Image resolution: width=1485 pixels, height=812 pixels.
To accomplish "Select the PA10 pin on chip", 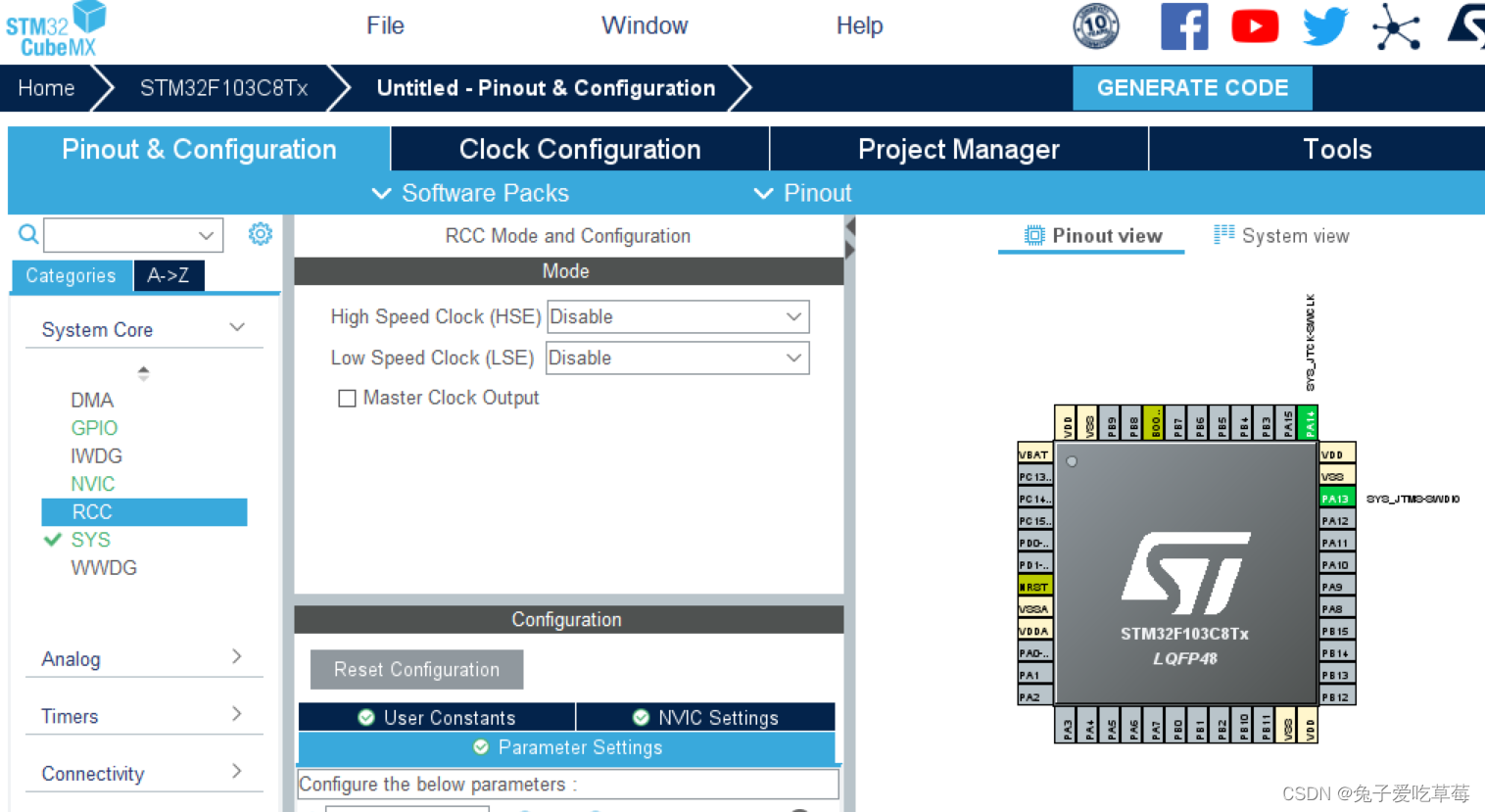I will 1337,564.
